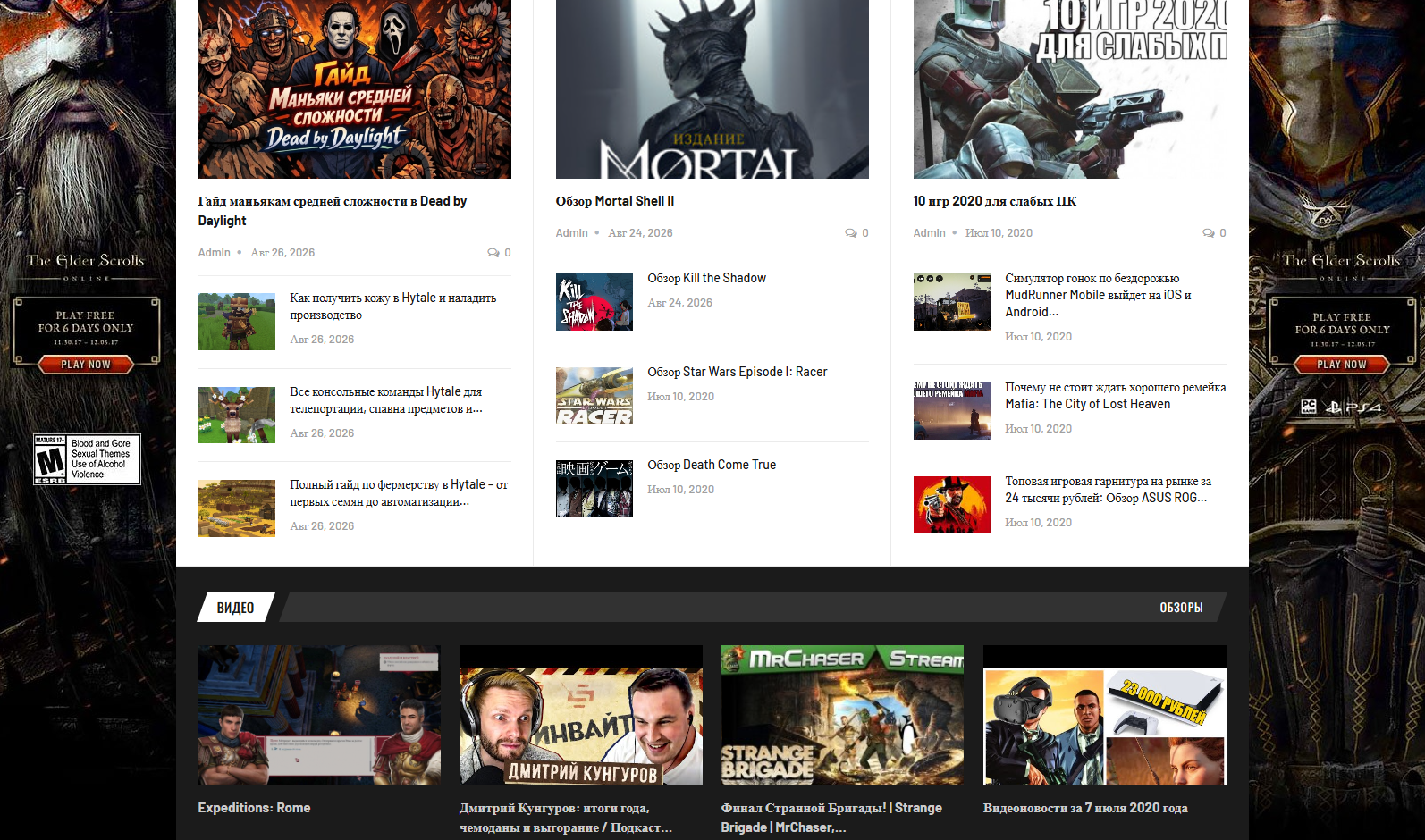The height and width of the screenshot is (840, 1425).
Task: Open the 'Обзор Kill the Shadow' link
Action: 707,278
